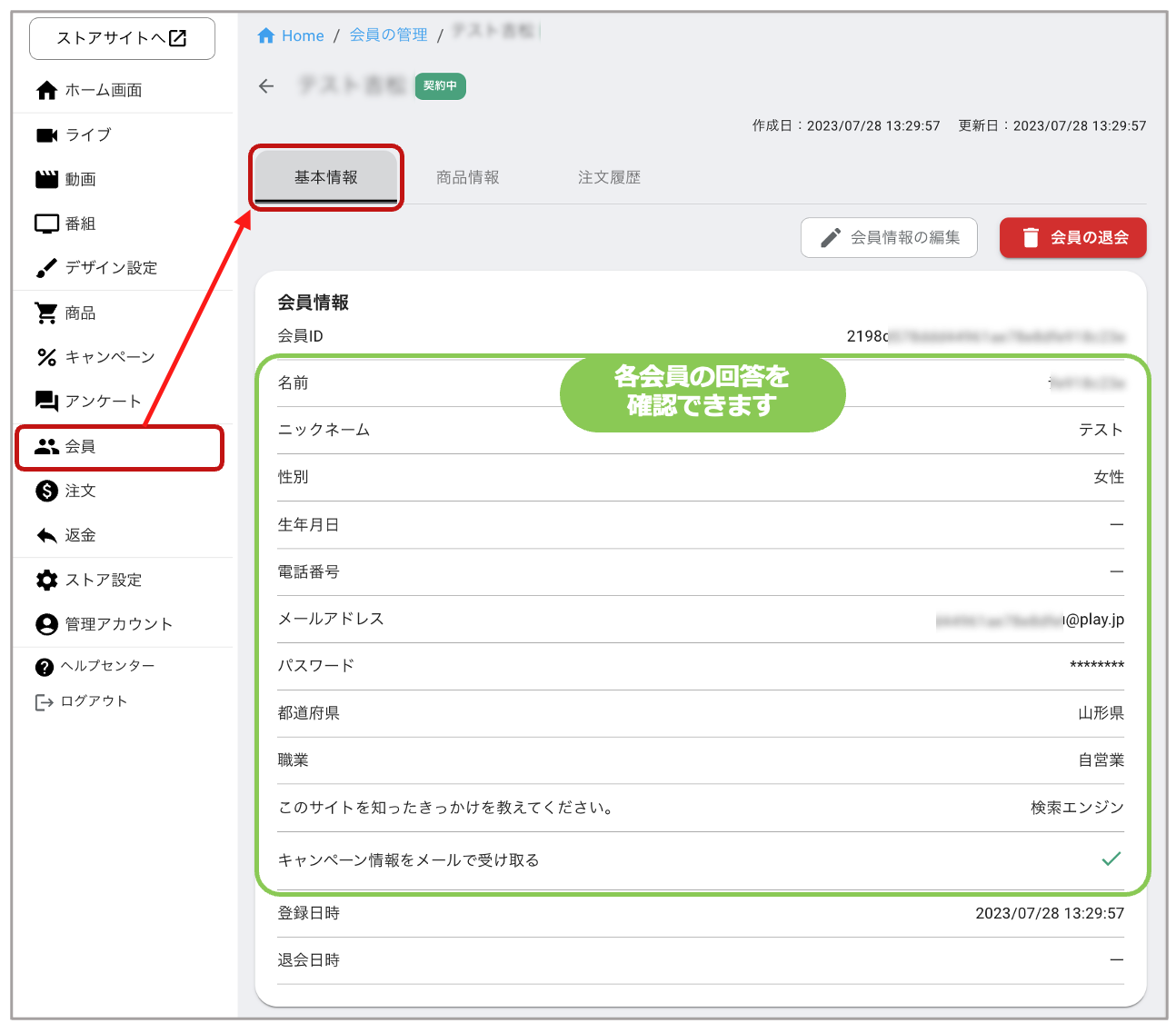Click the red 会員の退会 button
The image size is (1176, 1023).
pyautogui.click(x=1073, y=238)
